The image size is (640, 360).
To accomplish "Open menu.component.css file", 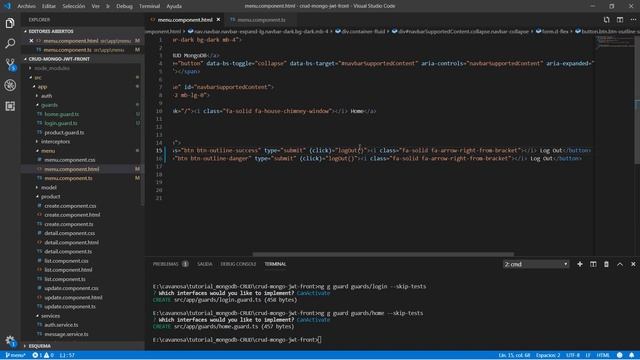I will tap(69, 160).
